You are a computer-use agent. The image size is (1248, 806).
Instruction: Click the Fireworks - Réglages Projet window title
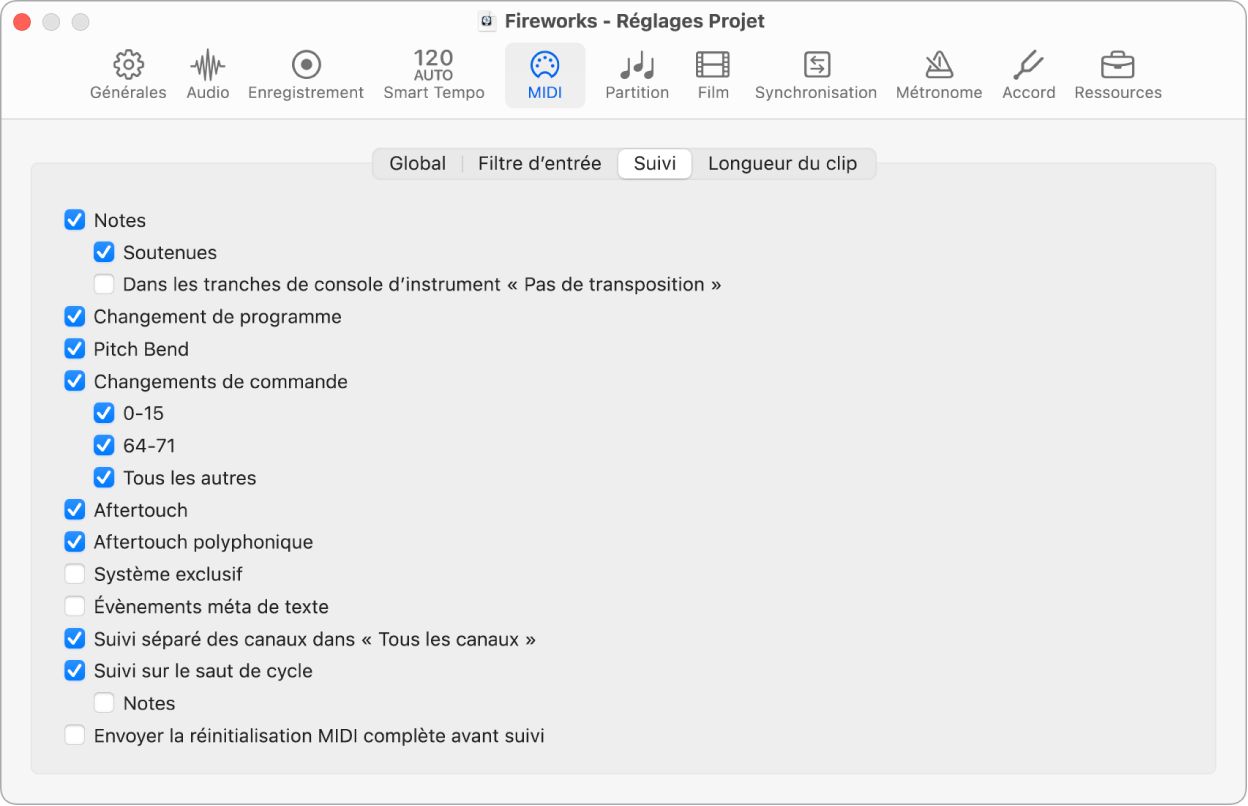pos(635,21)
